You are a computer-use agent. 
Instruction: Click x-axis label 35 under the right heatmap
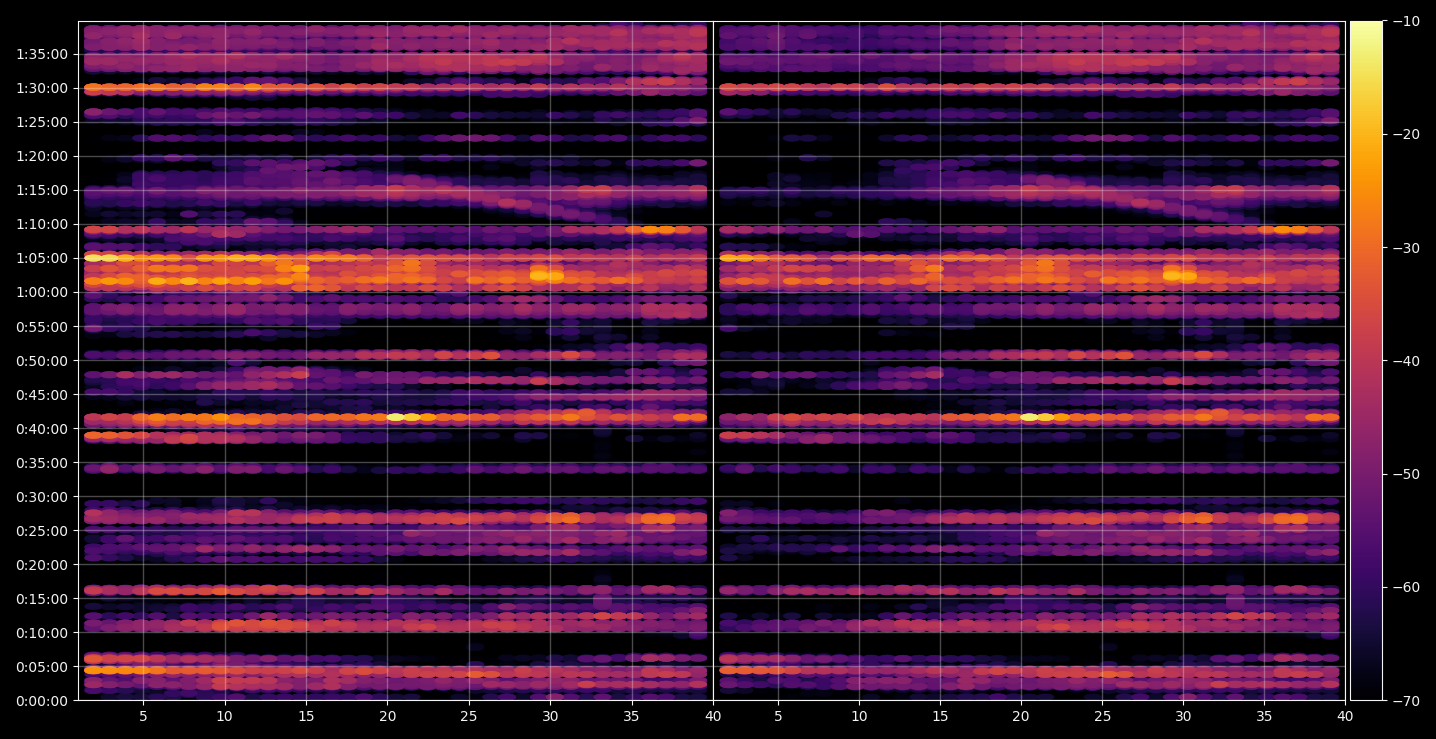point(1264,717)
